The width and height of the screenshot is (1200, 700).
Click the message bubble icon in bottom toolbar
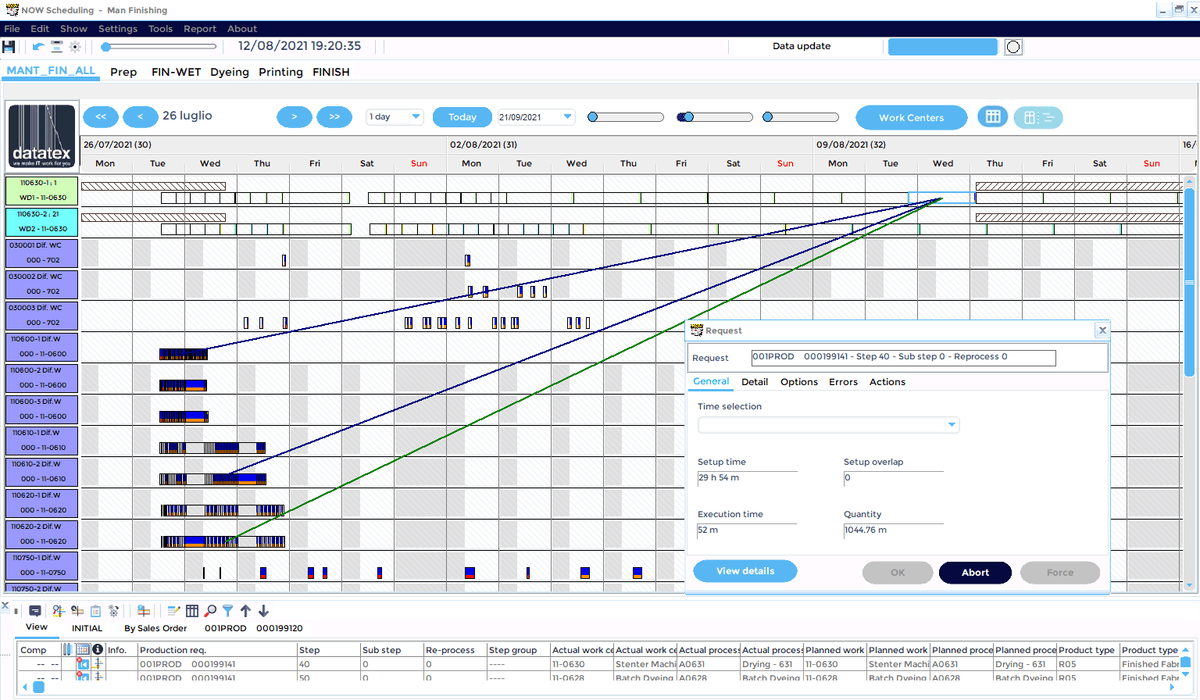click(x=35, y=611)
